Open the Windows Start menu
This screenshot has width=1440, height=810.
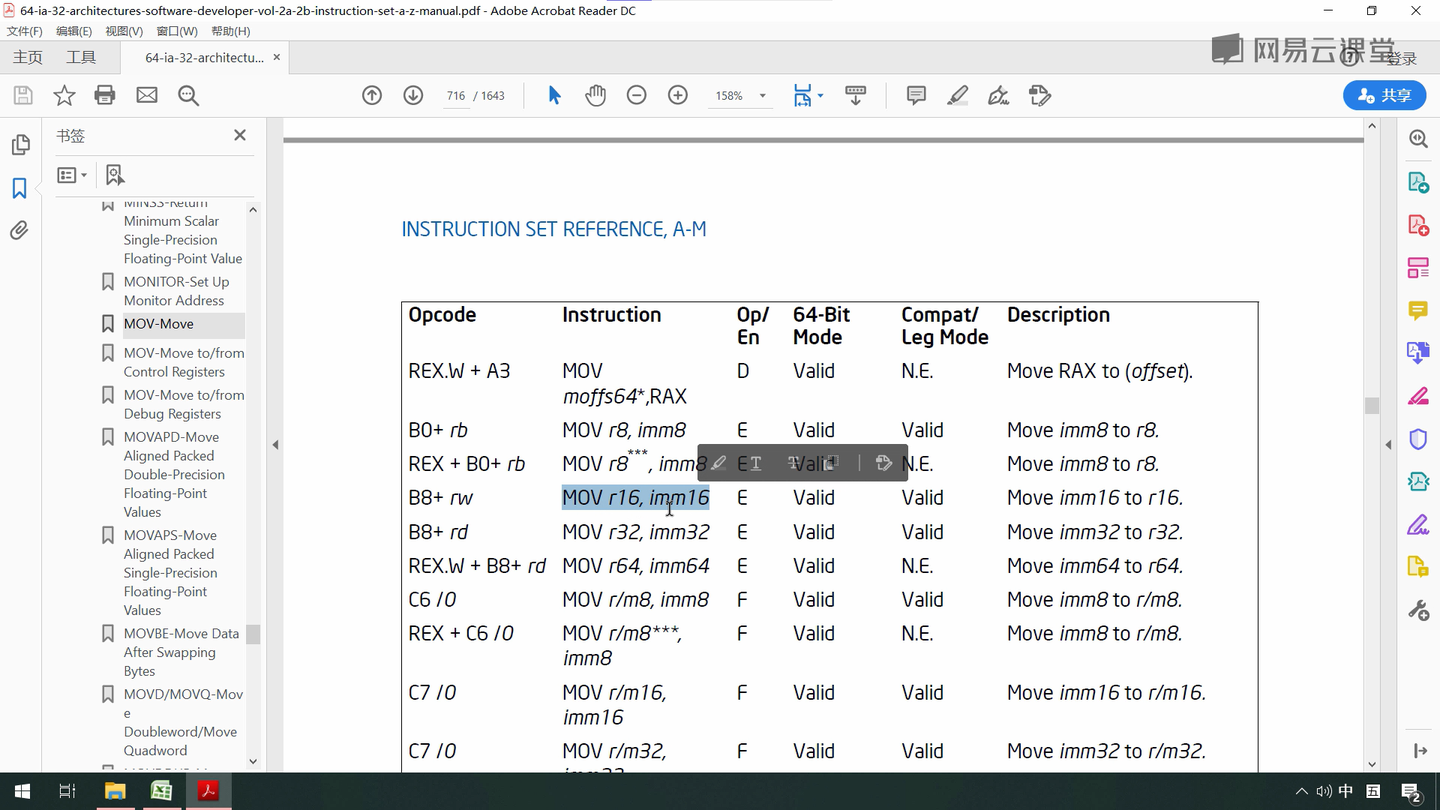coord(22,791)
